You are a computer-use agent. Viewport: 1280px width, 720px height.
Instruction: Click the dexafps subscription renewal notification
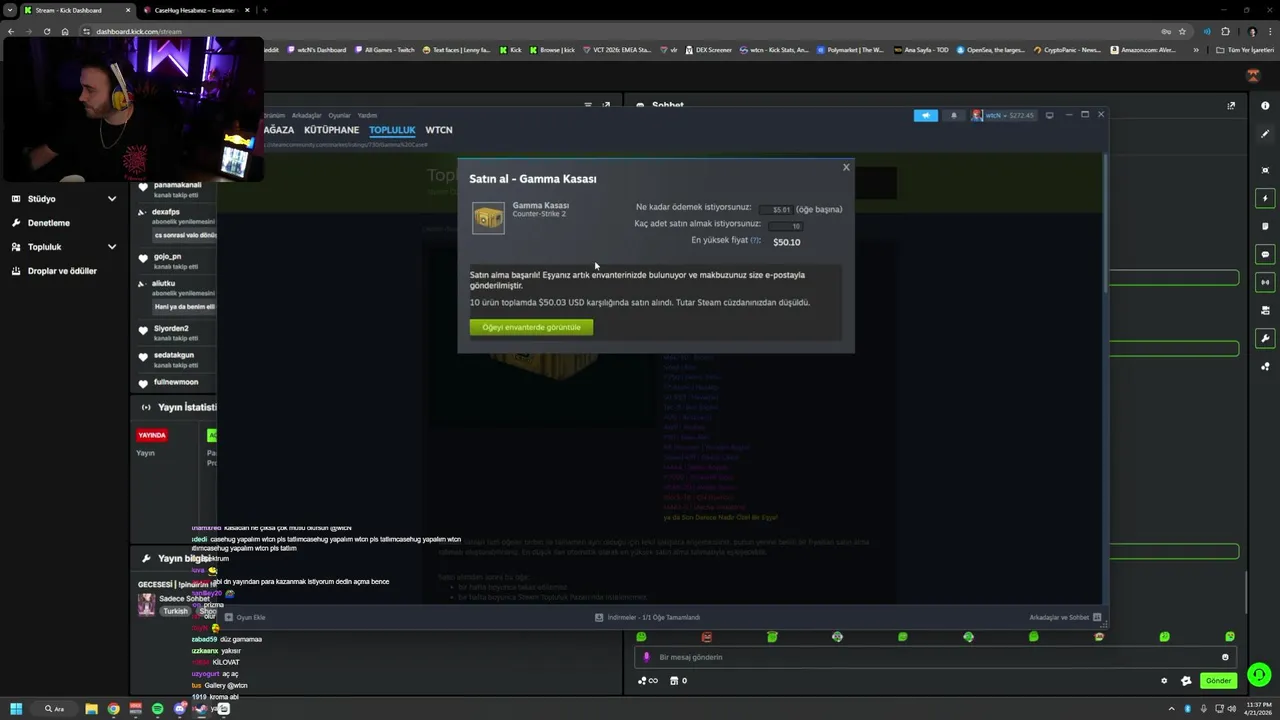tap(176, 225)
